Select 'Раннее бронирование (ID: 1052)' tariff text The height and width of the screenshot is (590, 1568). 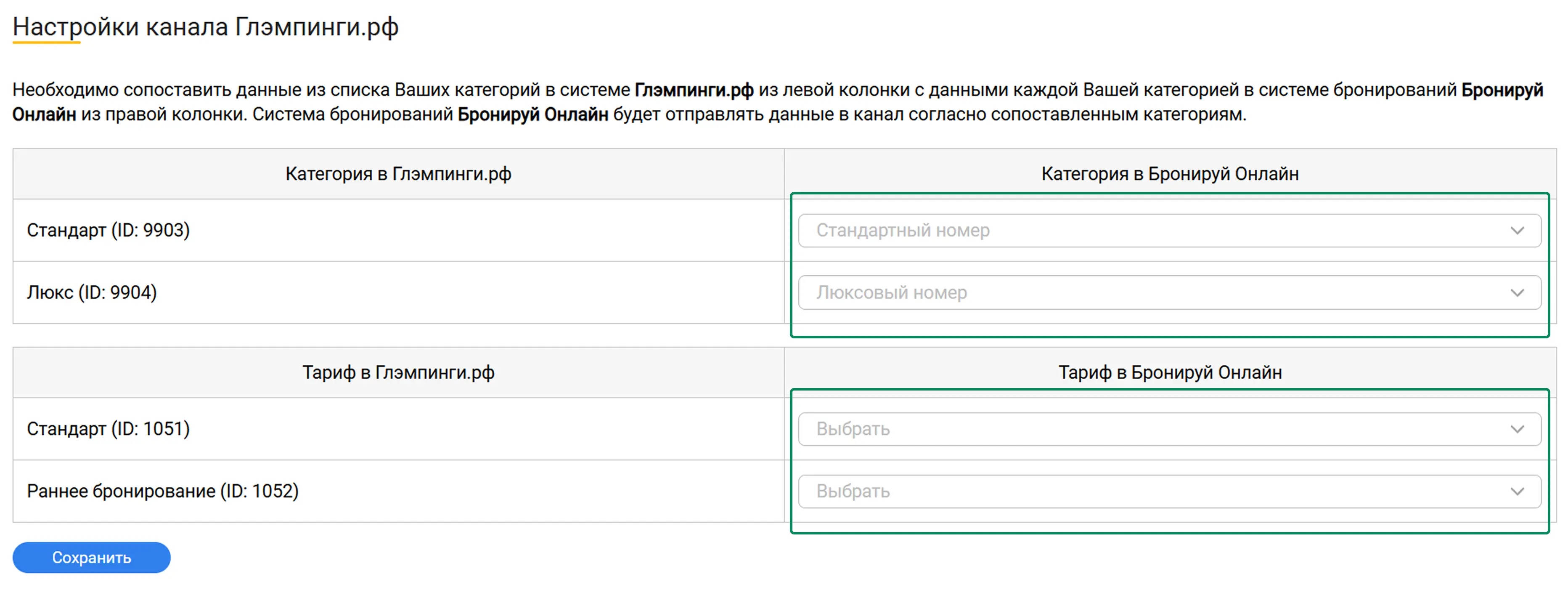tap(162, 492)
